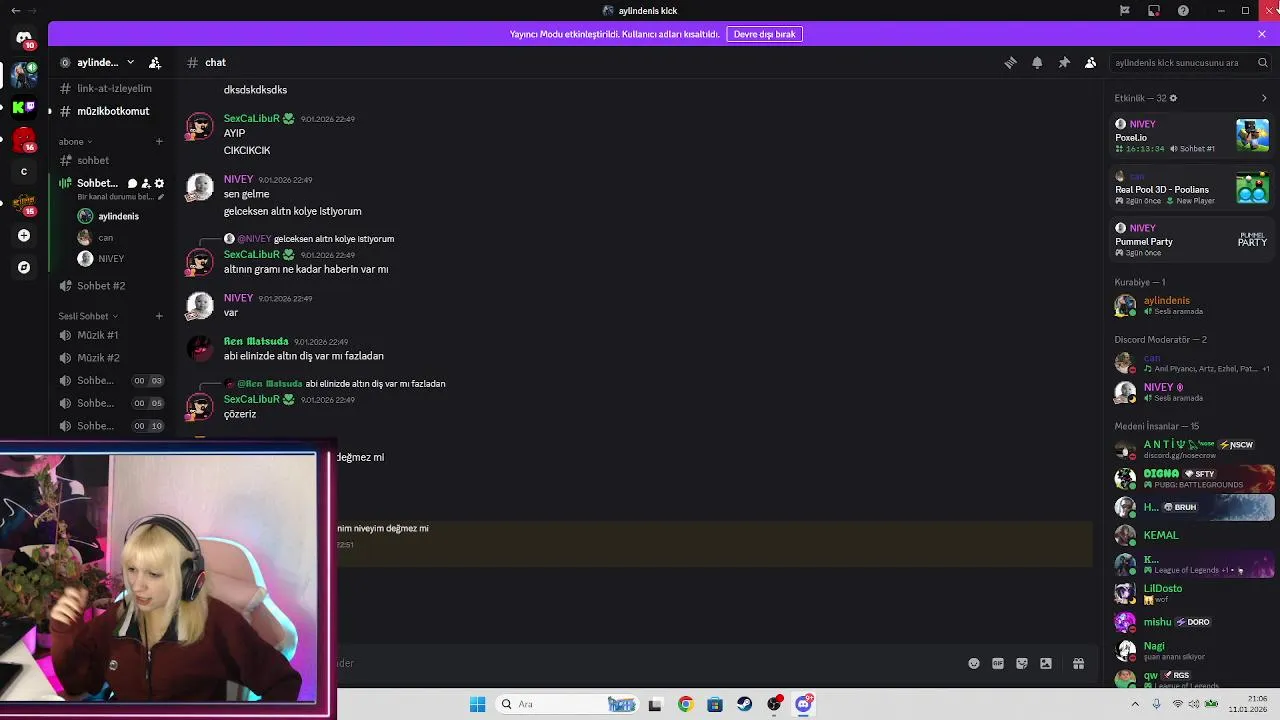Click the image/media icon in message bar
Viewport: 1280px width, 720px height.
click(1046, 663)
